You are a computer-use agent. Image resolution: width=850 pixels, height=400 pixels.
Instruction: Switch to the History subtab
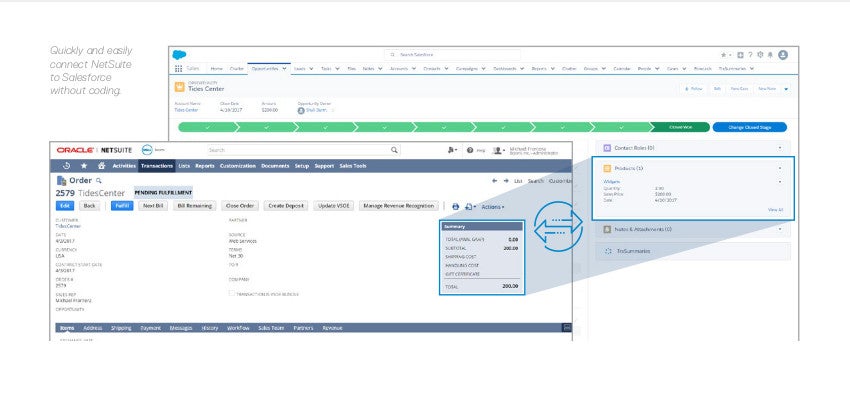pyautogui.click(x=210, y=328)
